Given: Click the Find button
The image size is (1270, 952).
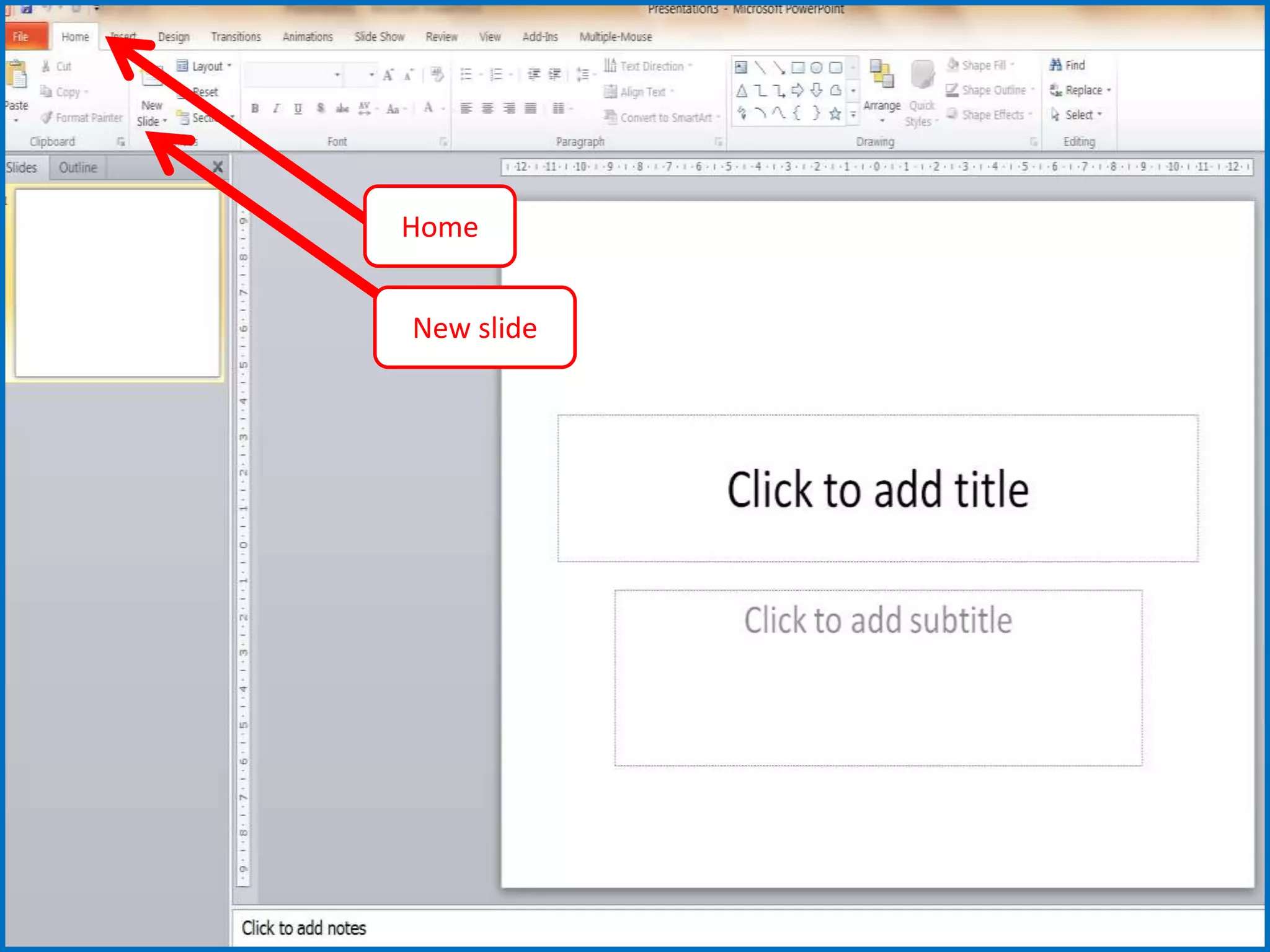Looking at the screenshot, I should [1067, 65].
